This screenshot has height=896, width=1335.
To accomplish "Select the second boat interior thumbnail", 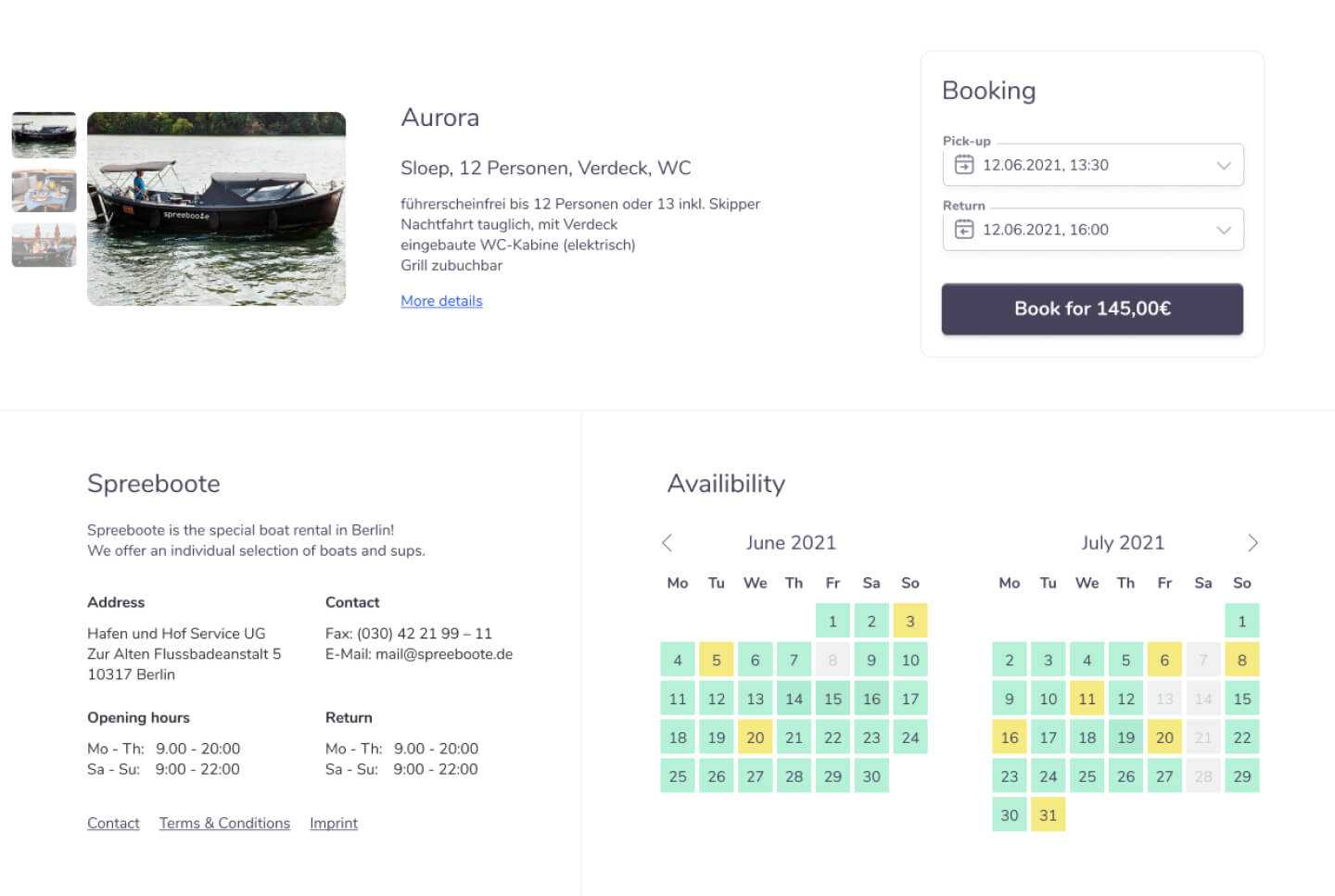I will (x=44, y=190).
